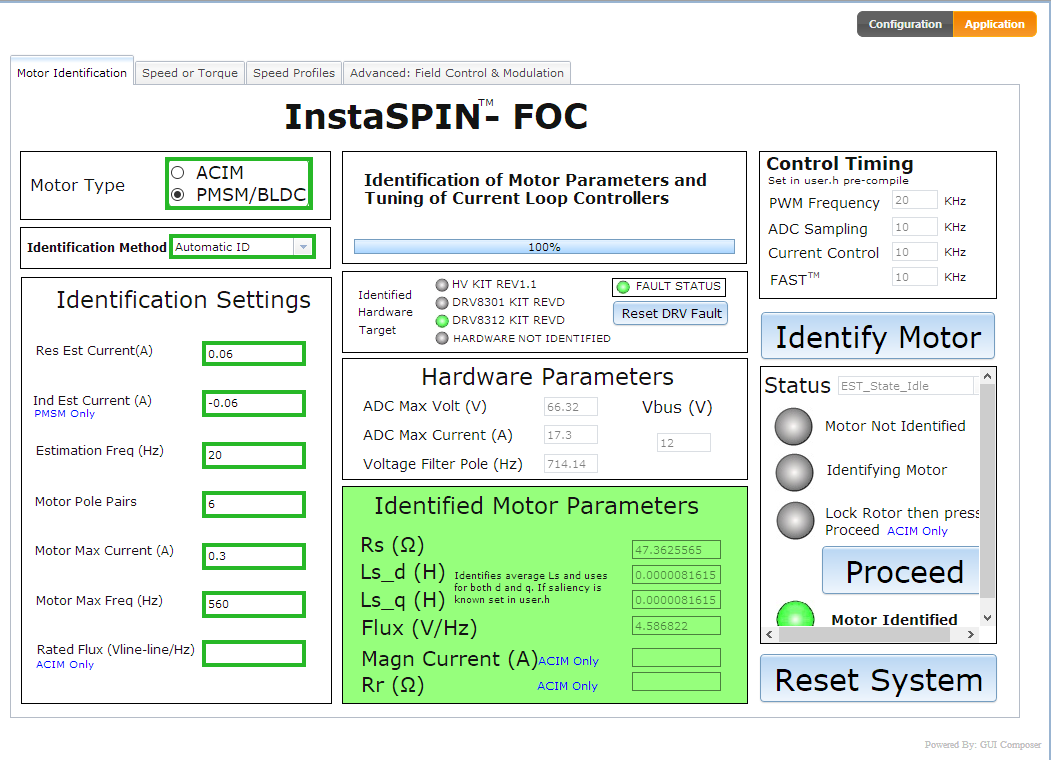Click the Flux value 4.586822
This screenshot has height=760, width=1051.
[676, 626]
